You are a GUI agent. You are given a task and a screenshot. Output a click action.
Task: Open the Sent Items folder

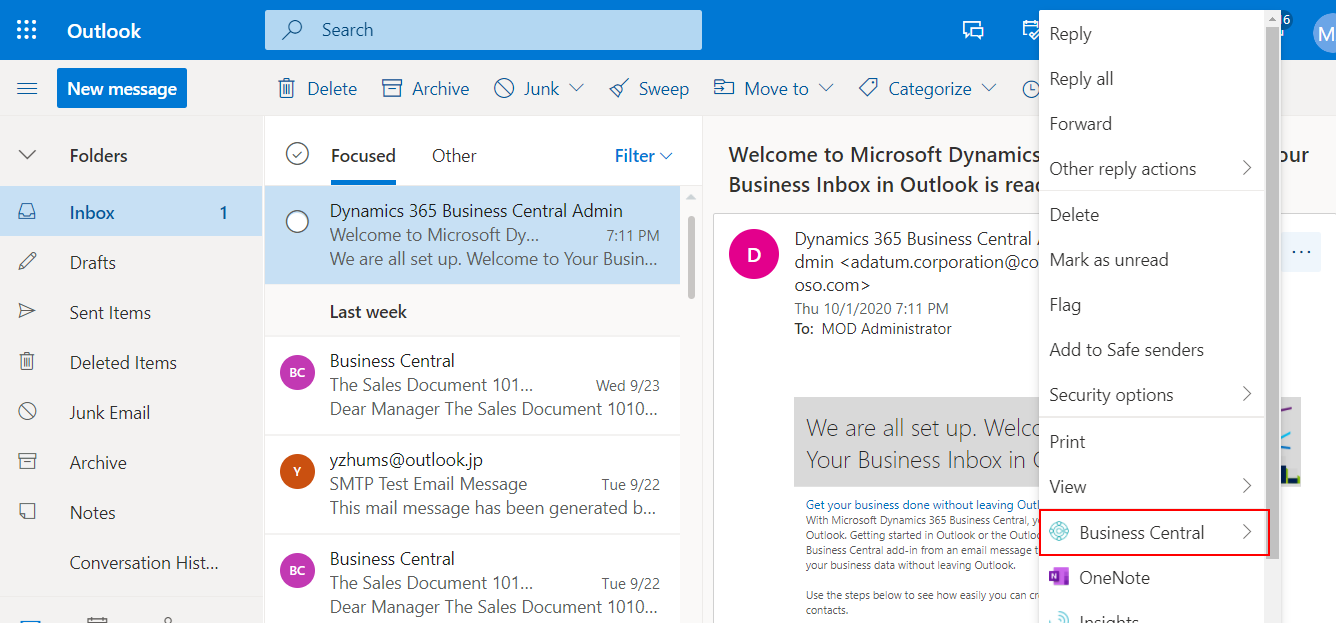(x=110, y=312)
